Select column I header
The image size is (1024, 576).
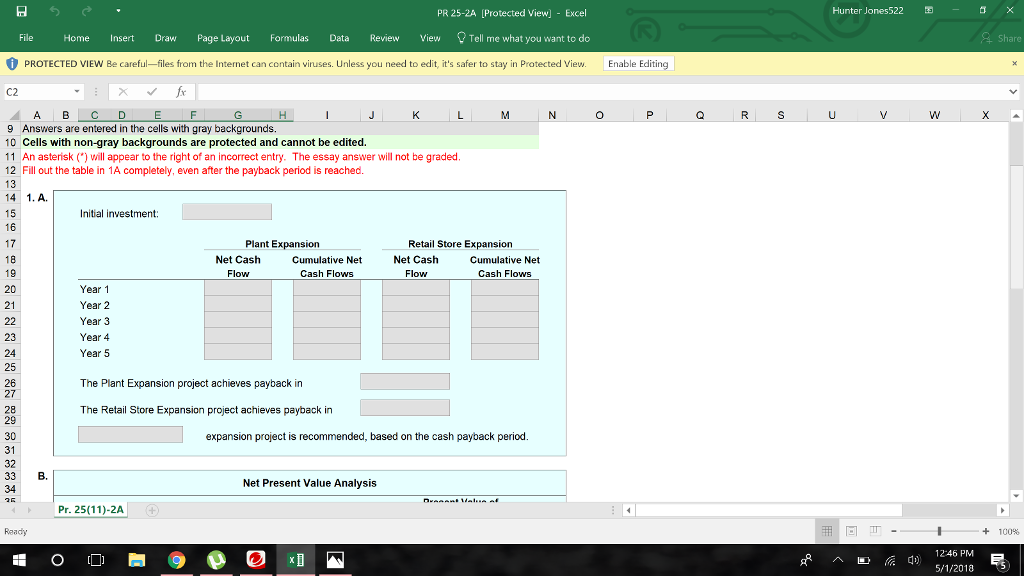click(x=327, y=115)
